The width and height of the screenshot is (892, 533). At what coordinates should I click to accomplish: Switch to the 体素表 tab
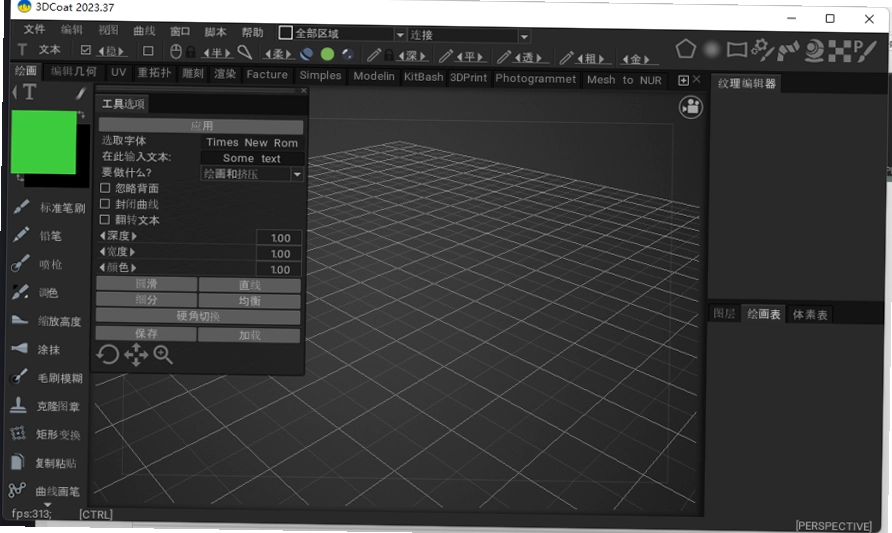pyautogui.click(x=810, y=314)
